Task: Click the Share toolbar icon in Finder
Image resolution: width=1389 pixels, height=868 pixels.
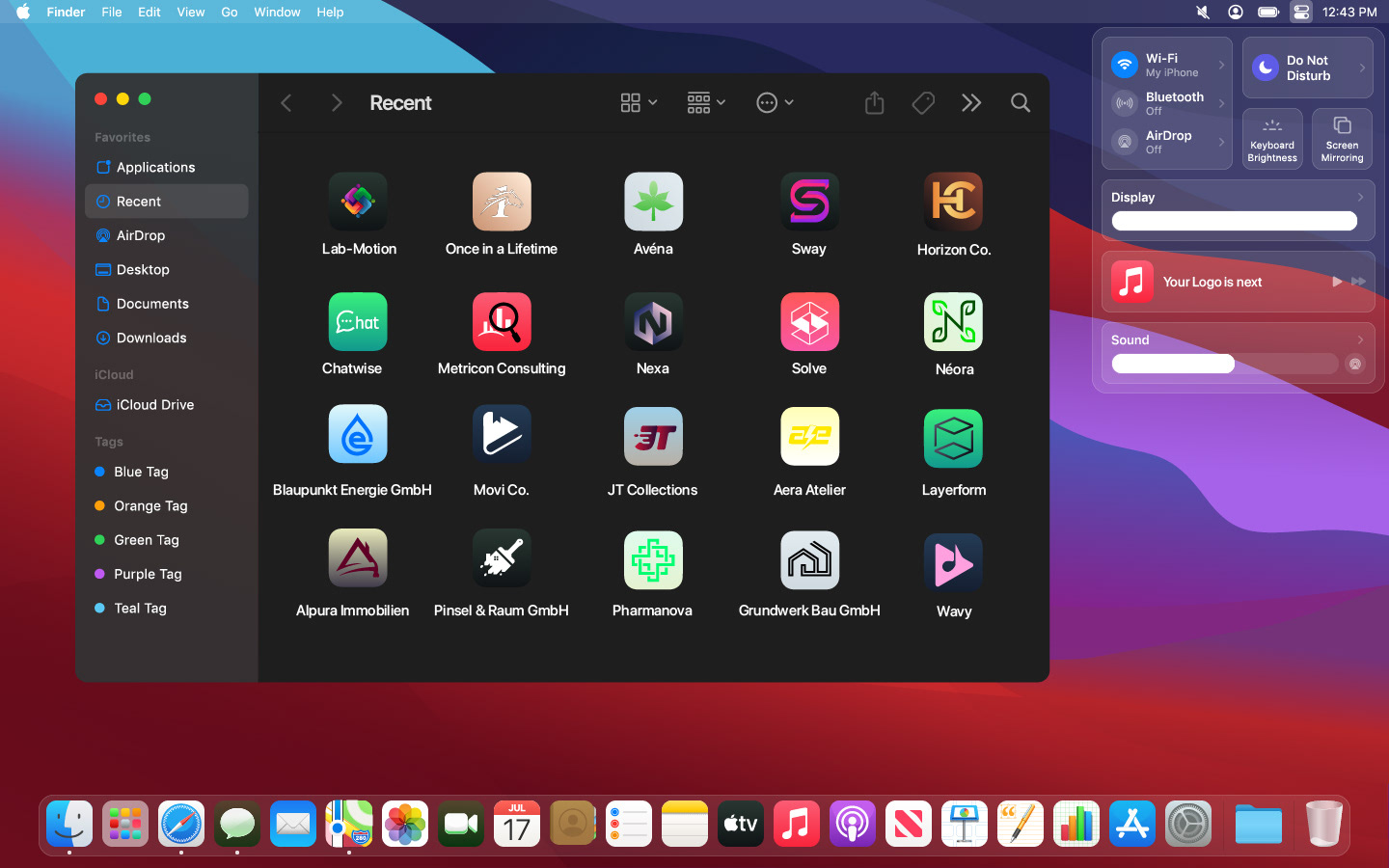Action: (x=874, y=102)
